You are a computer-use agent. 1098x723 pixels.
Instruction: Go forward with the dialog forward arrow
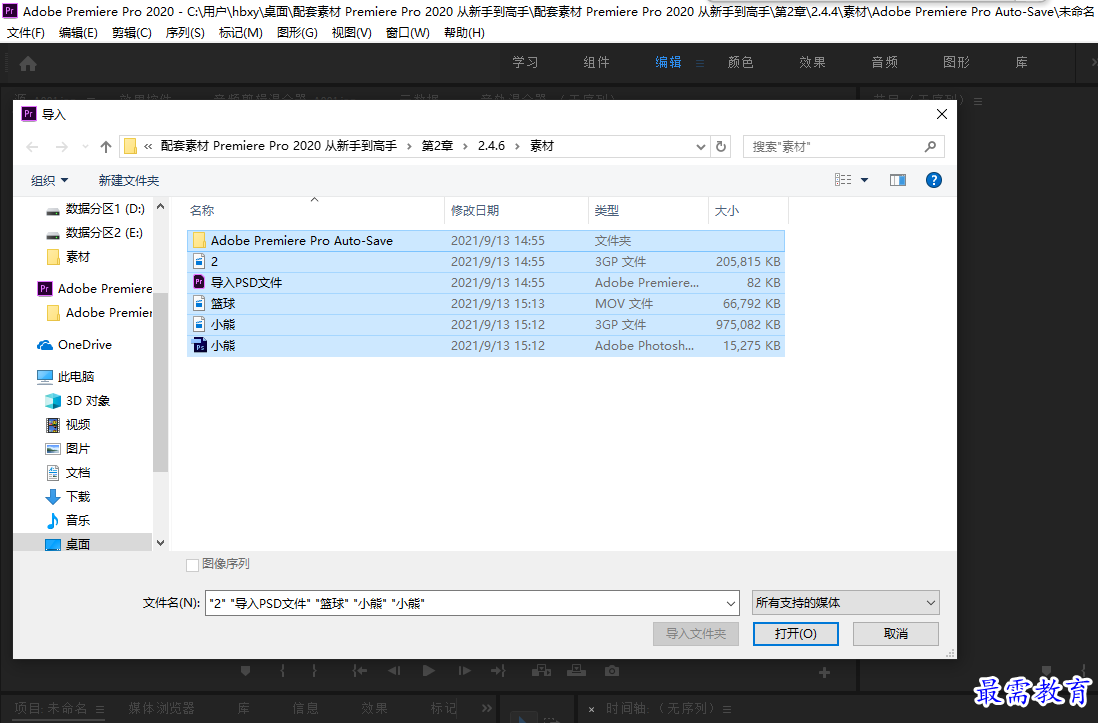click(x=62, y=146)
